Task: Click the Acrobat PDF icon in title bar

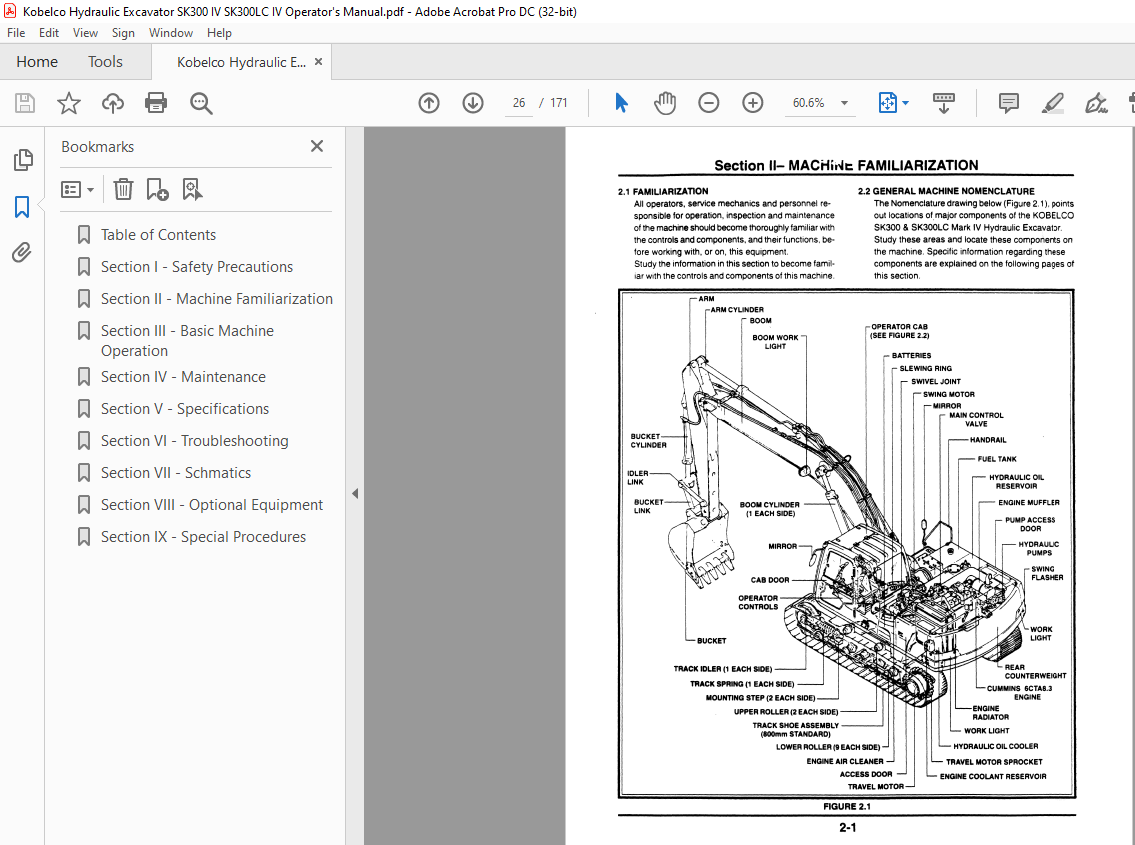Action: tap(10, 11)
